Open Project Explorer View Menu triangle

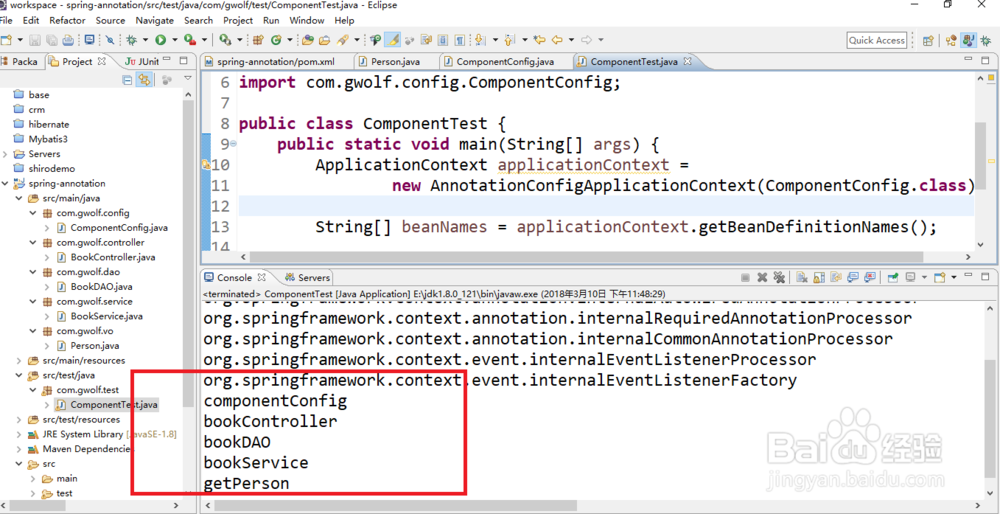click(x=188, y=78)
